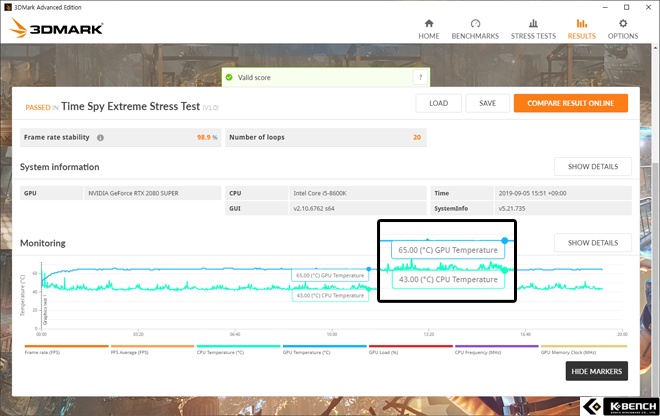Click Time value '2019-09-05 15:51 +09:00'
660x416 pixels.
pyautogui.click(x=532, y=193)
